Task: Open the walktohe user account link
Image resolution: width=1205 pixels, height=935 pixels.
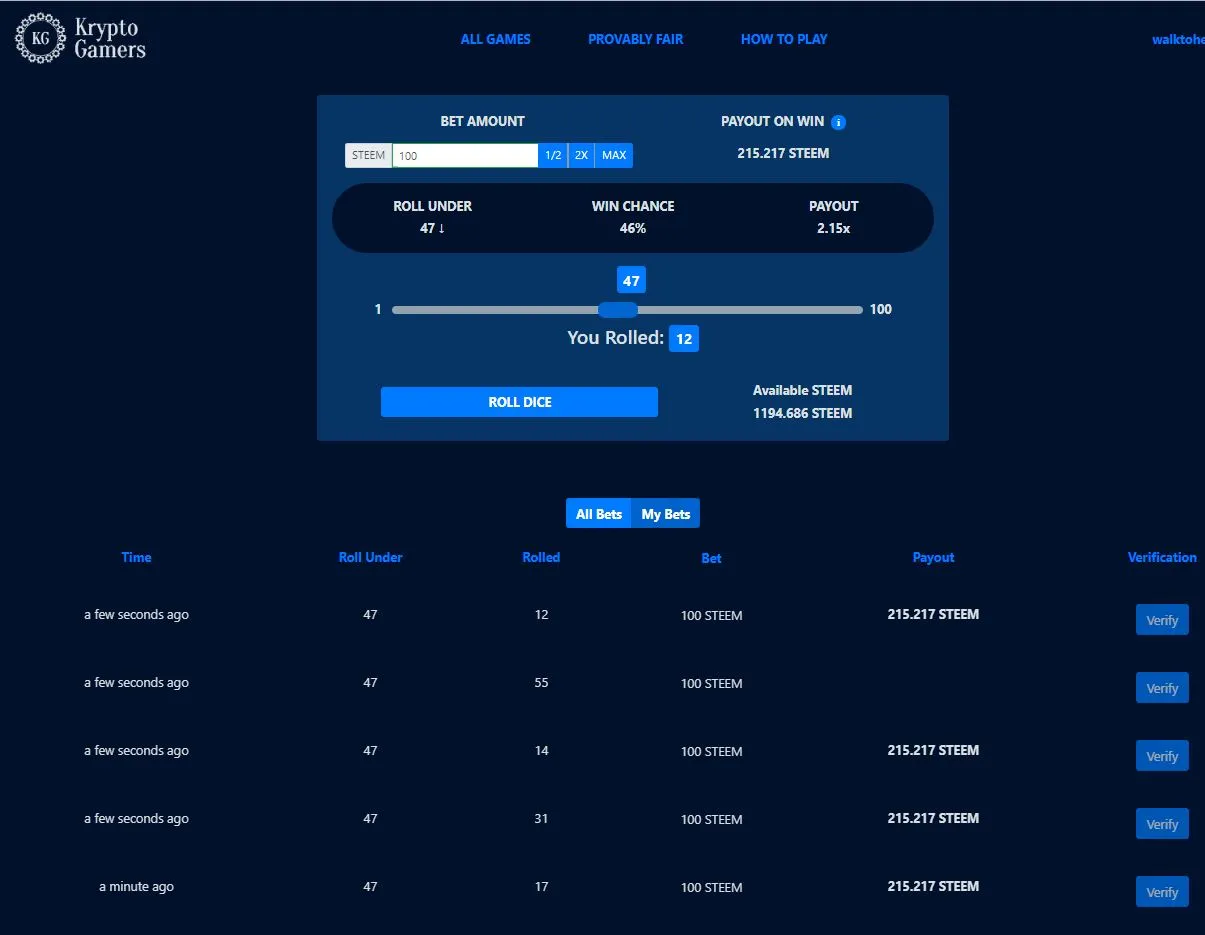Action: coord(1178,40)
